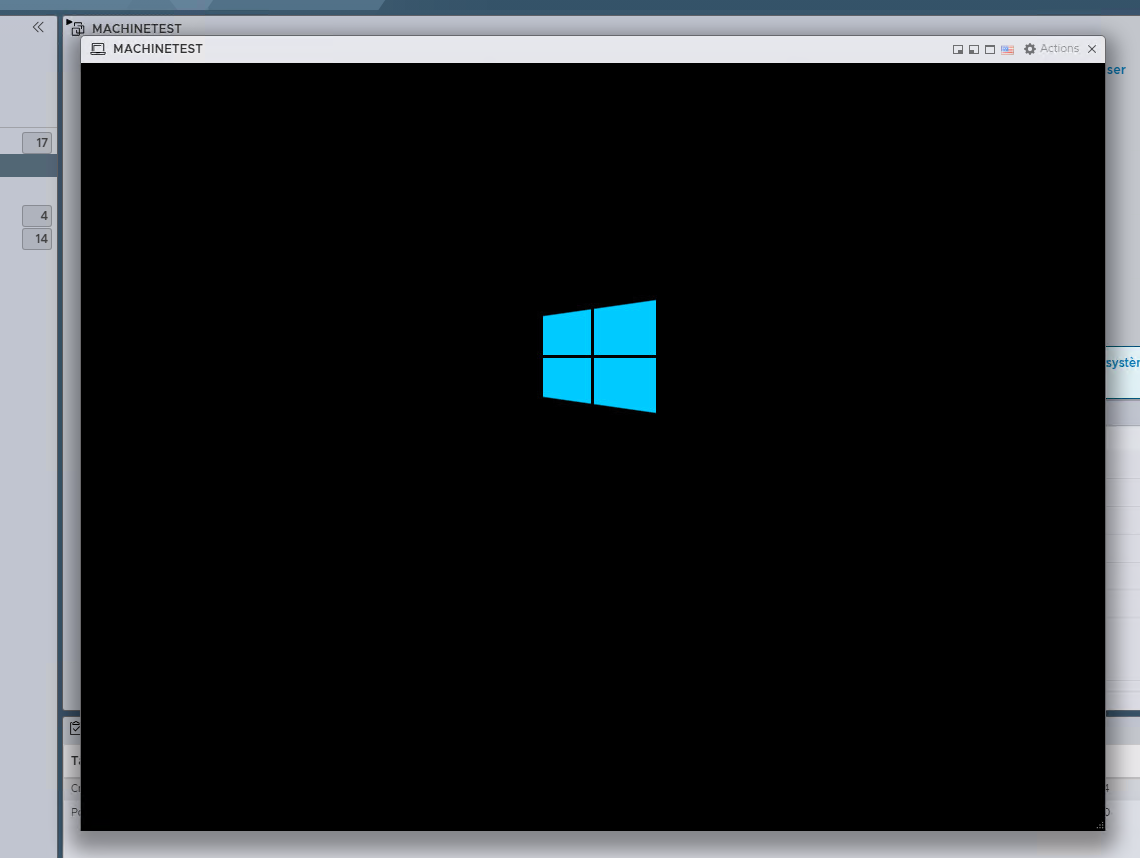Image resolution: width=1140 pixels, height=858 pixels.
Task: Click the laptop icon in console title
Action: 98,49
